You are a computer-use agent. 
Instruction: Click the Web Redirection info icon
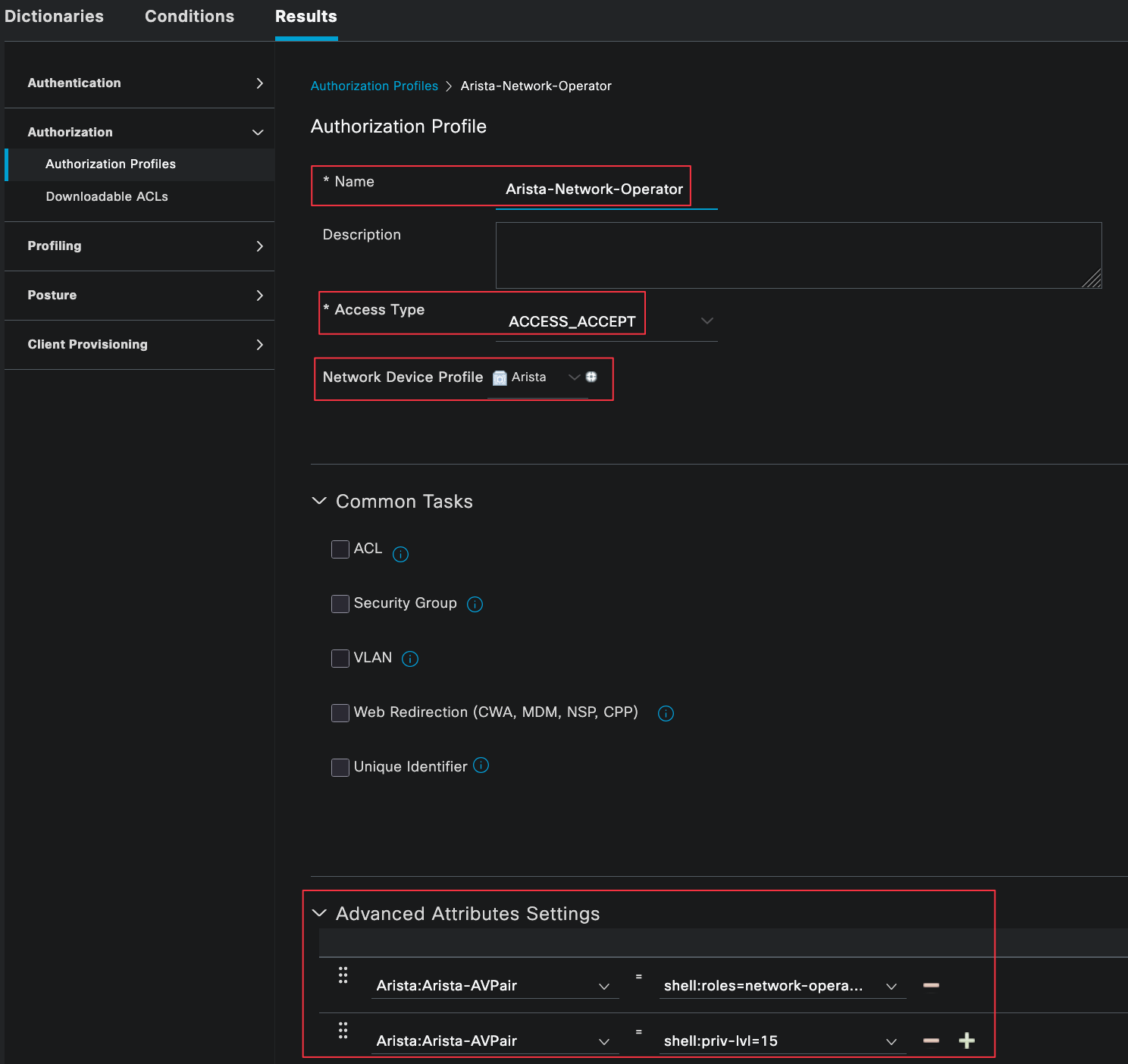[x=666, y=713]
